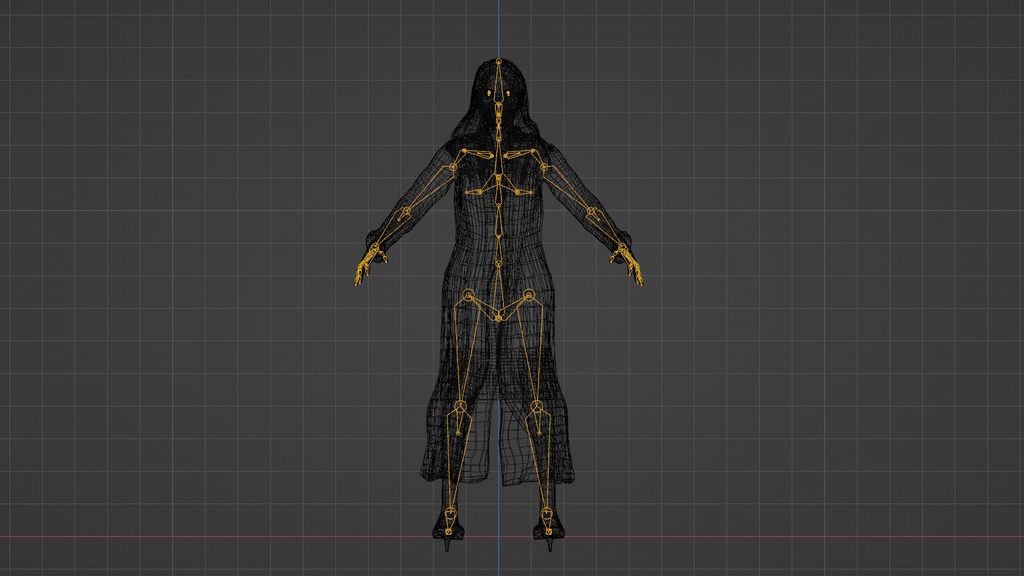
Task: Select the spine bone in the torso
Action: click(498, 221)
